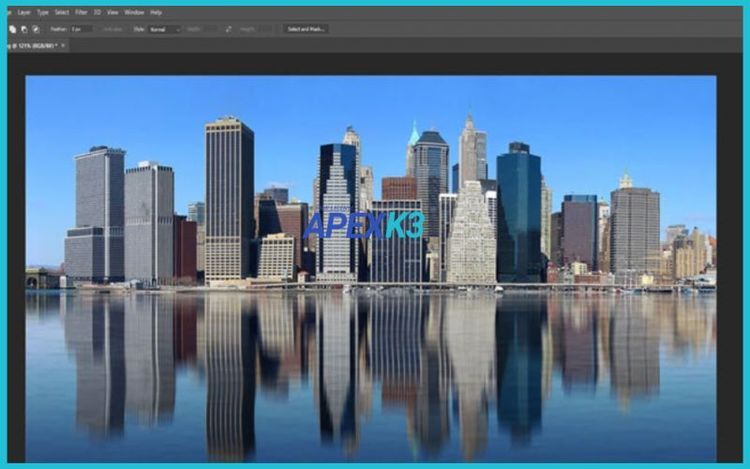Swap width and height with the arrows icon
This screenshot has width=750, height=469.
228,29
